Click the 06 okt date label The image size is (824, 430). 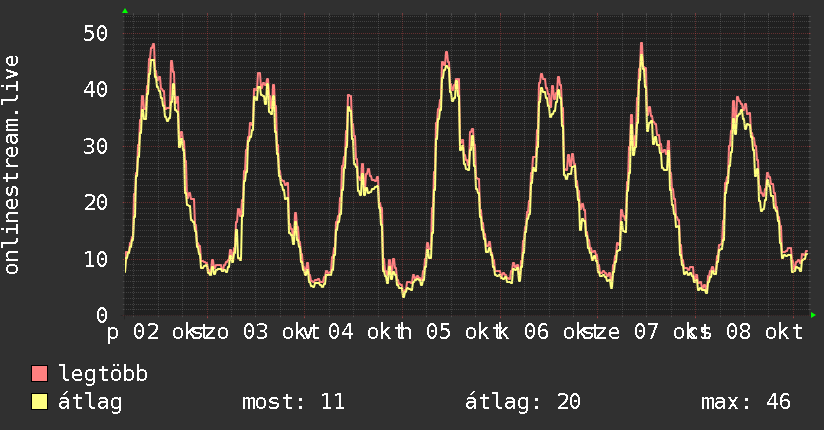coord(559,332)
